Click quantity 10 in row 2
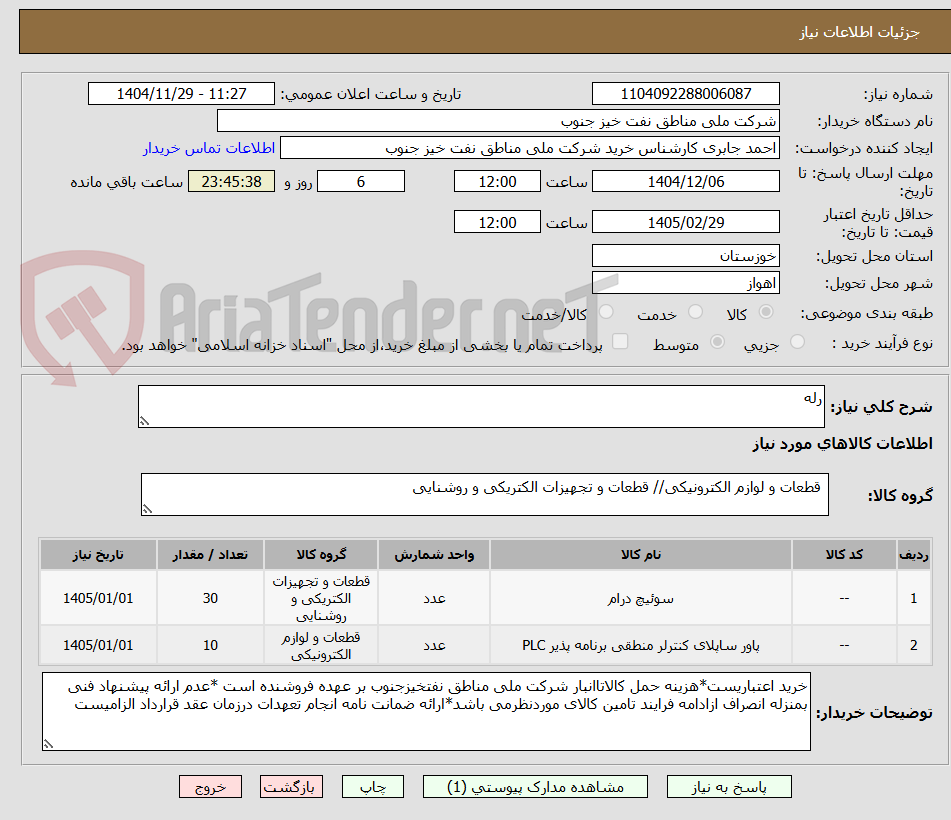 click(x=210, y=645)
